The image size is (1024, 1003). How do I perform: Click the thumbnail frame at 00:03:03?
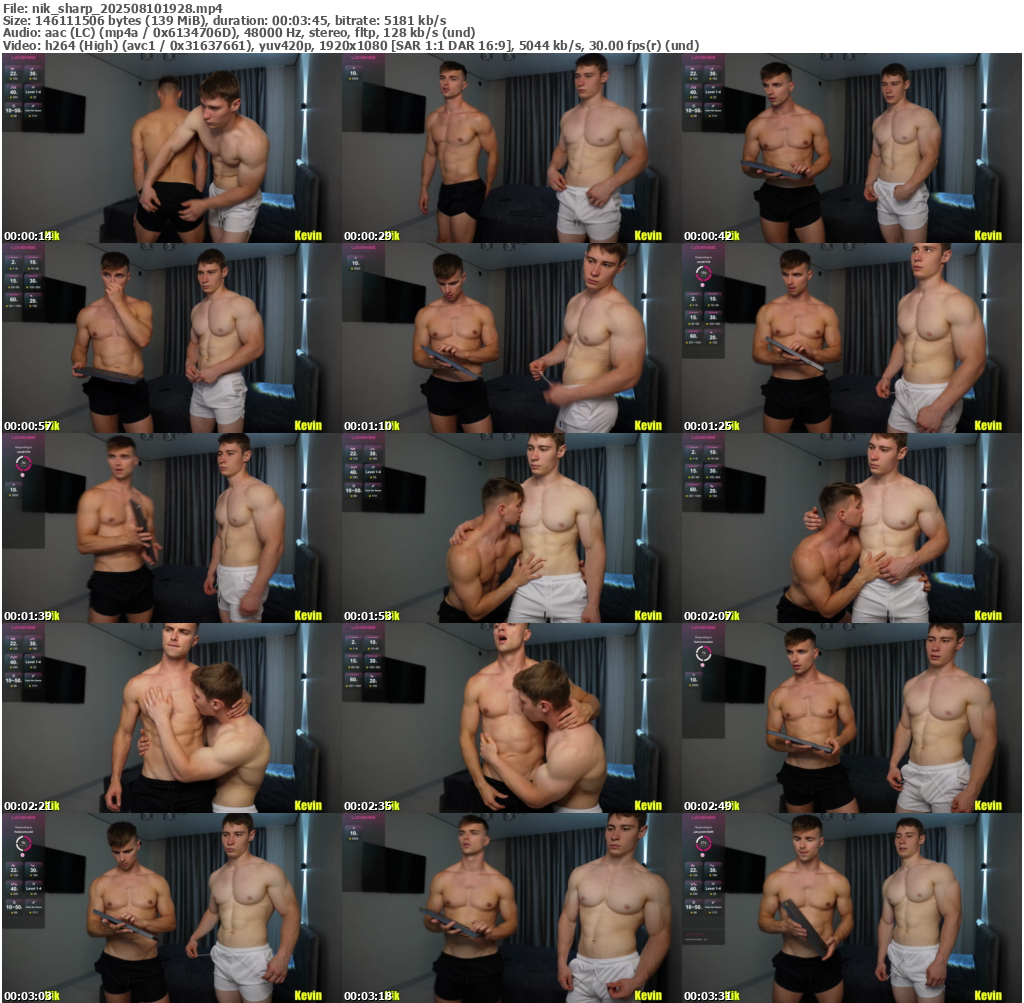[171, 908]
